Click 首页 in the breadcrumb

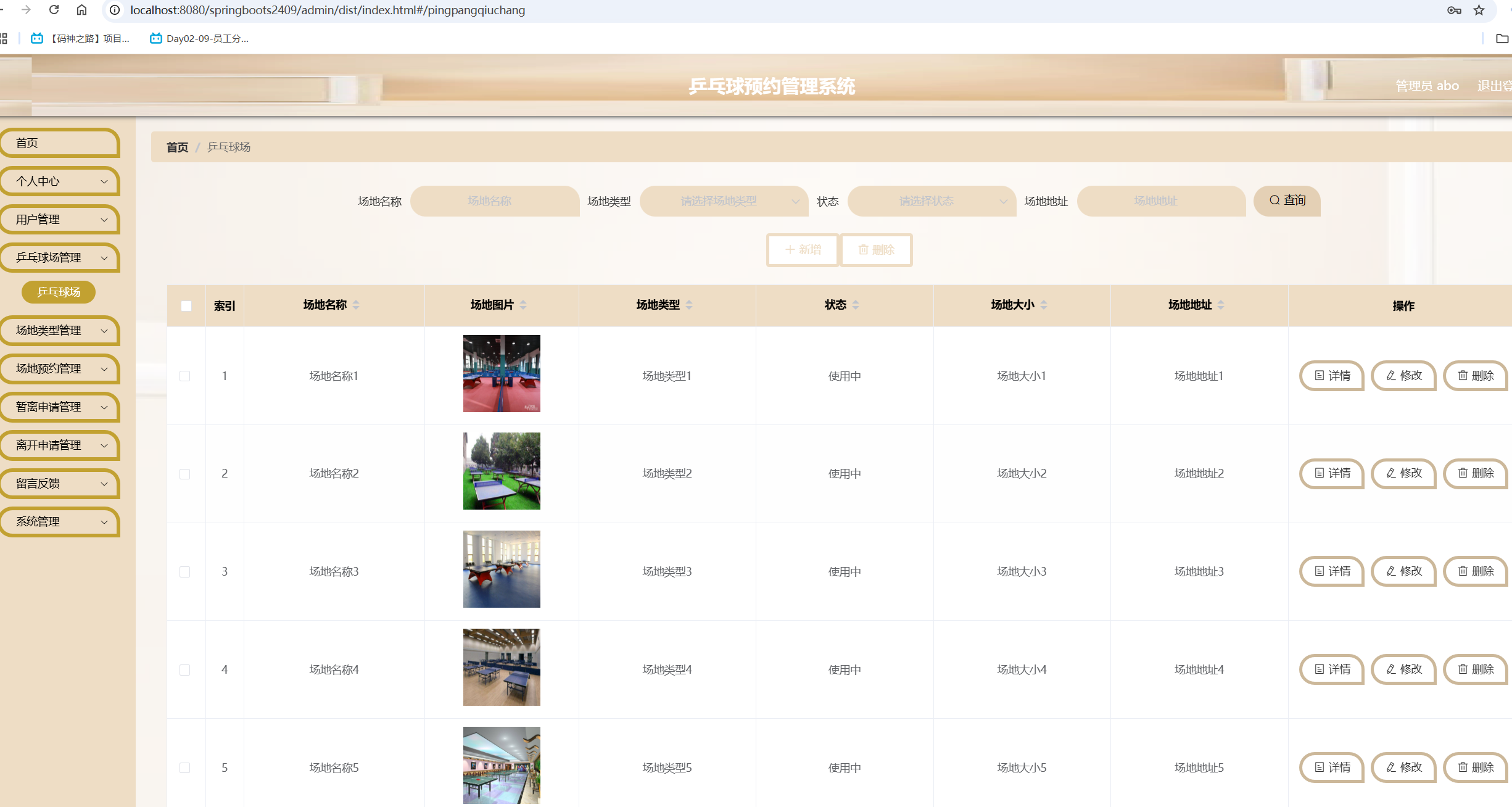[x=177, y=147]
